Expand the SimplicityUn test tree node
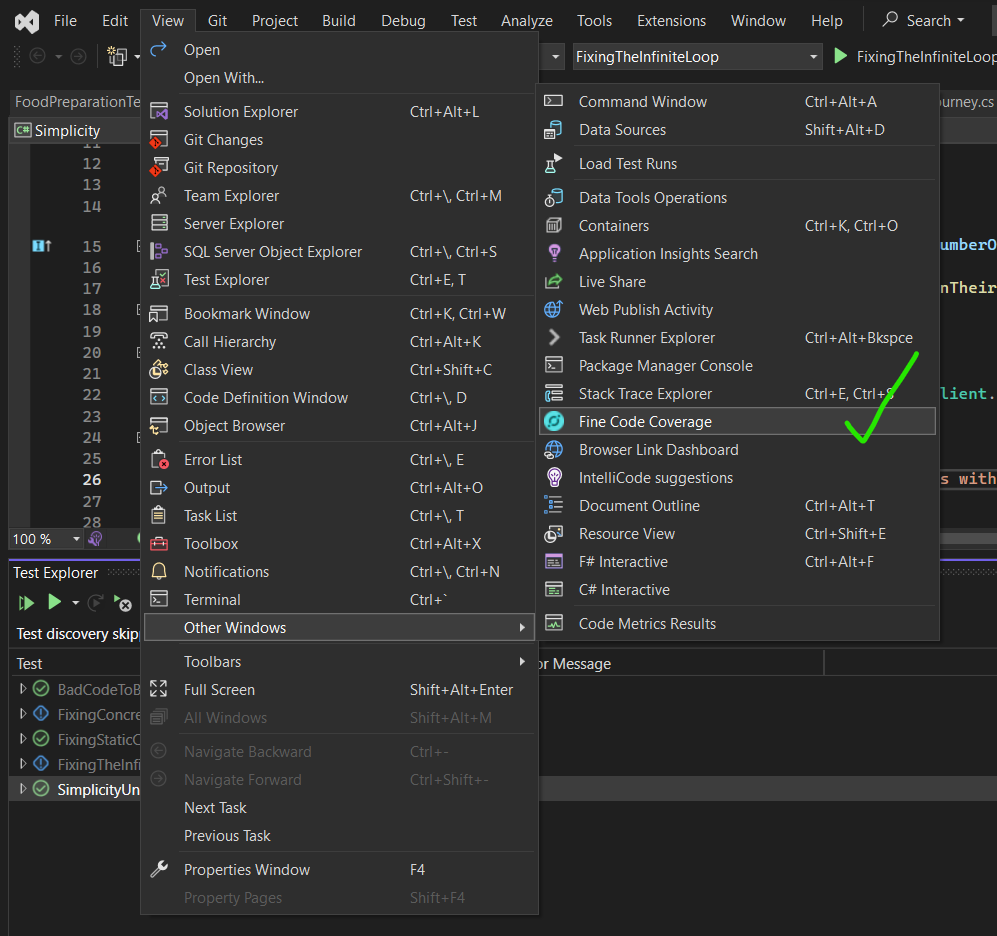Image resolution: width=997 pixels, height=936 pixels. (23, 788)
